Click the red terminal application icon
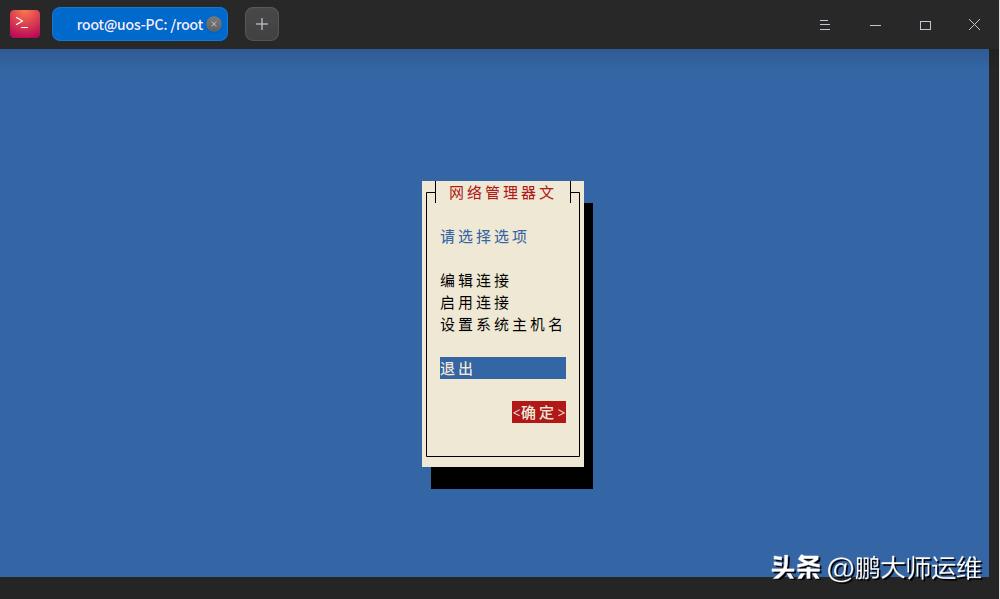Viewport: 1000px width, 599px height. point(24,23)
